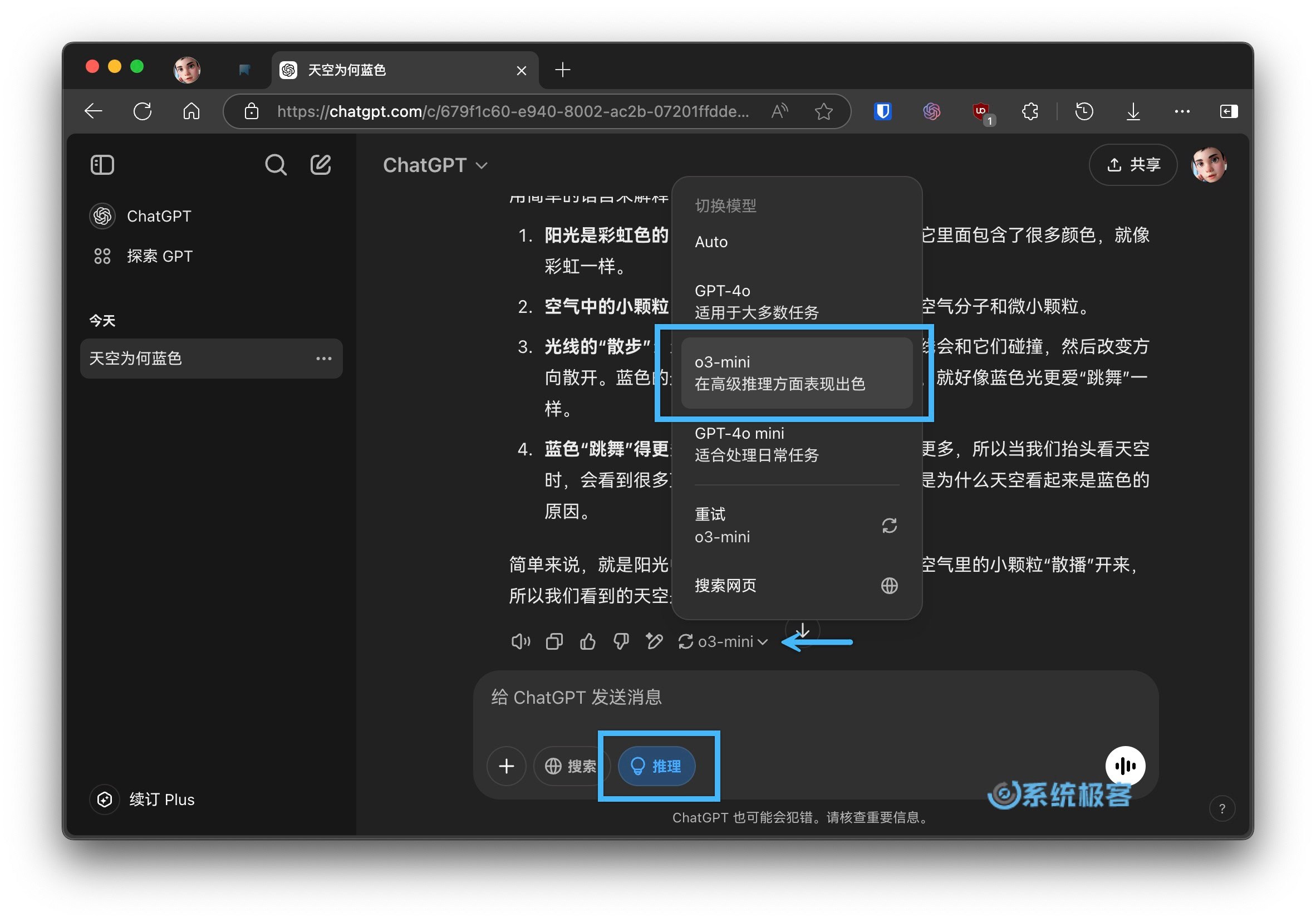Click the chatgpt.com address bar
Viewport: 1316px width, 922px height.
[x=513, y=111]
